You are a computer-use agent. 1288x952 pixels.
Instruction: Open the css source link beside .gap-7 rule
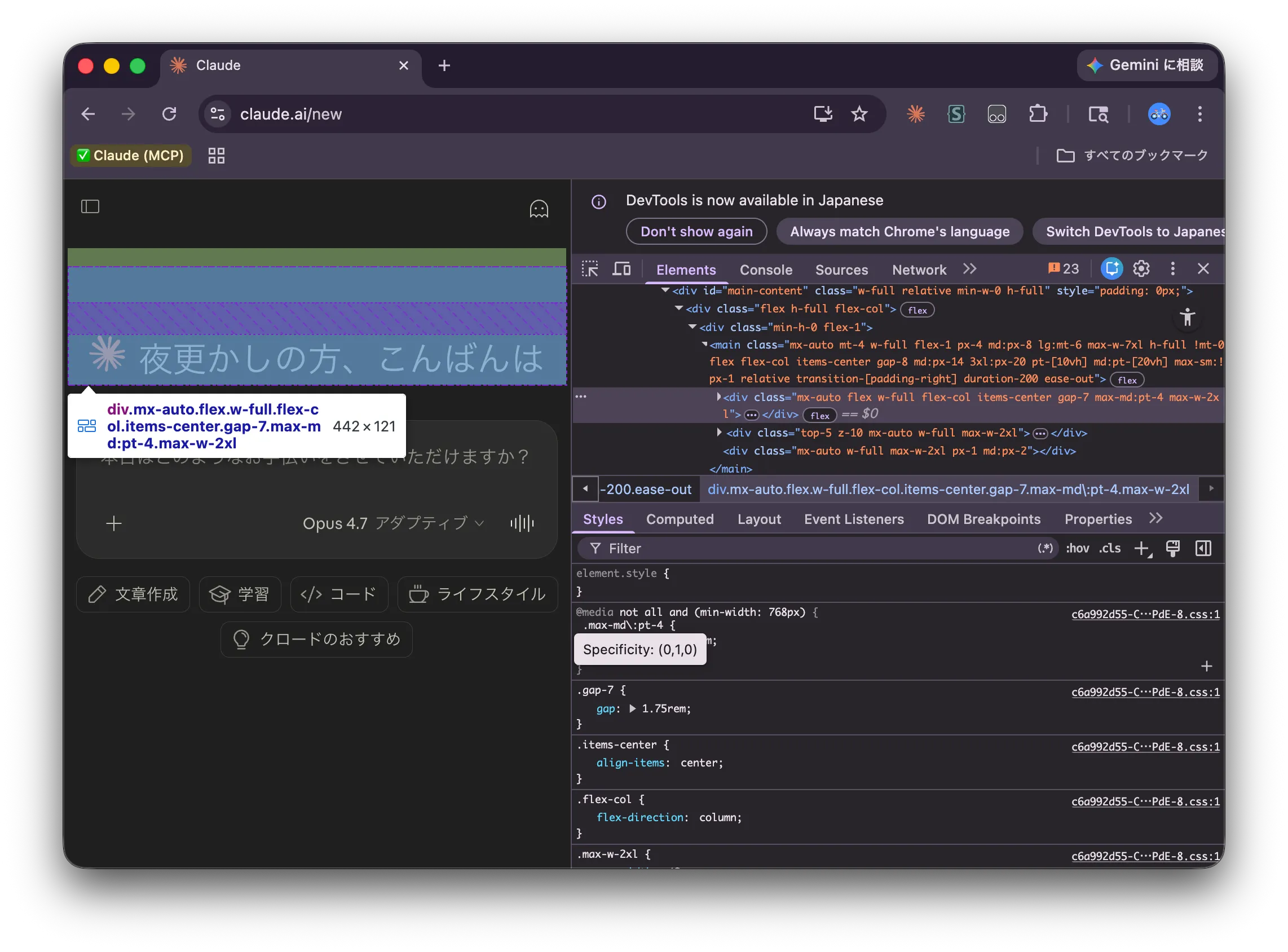pyautogui.click(x=1145, y=692)
